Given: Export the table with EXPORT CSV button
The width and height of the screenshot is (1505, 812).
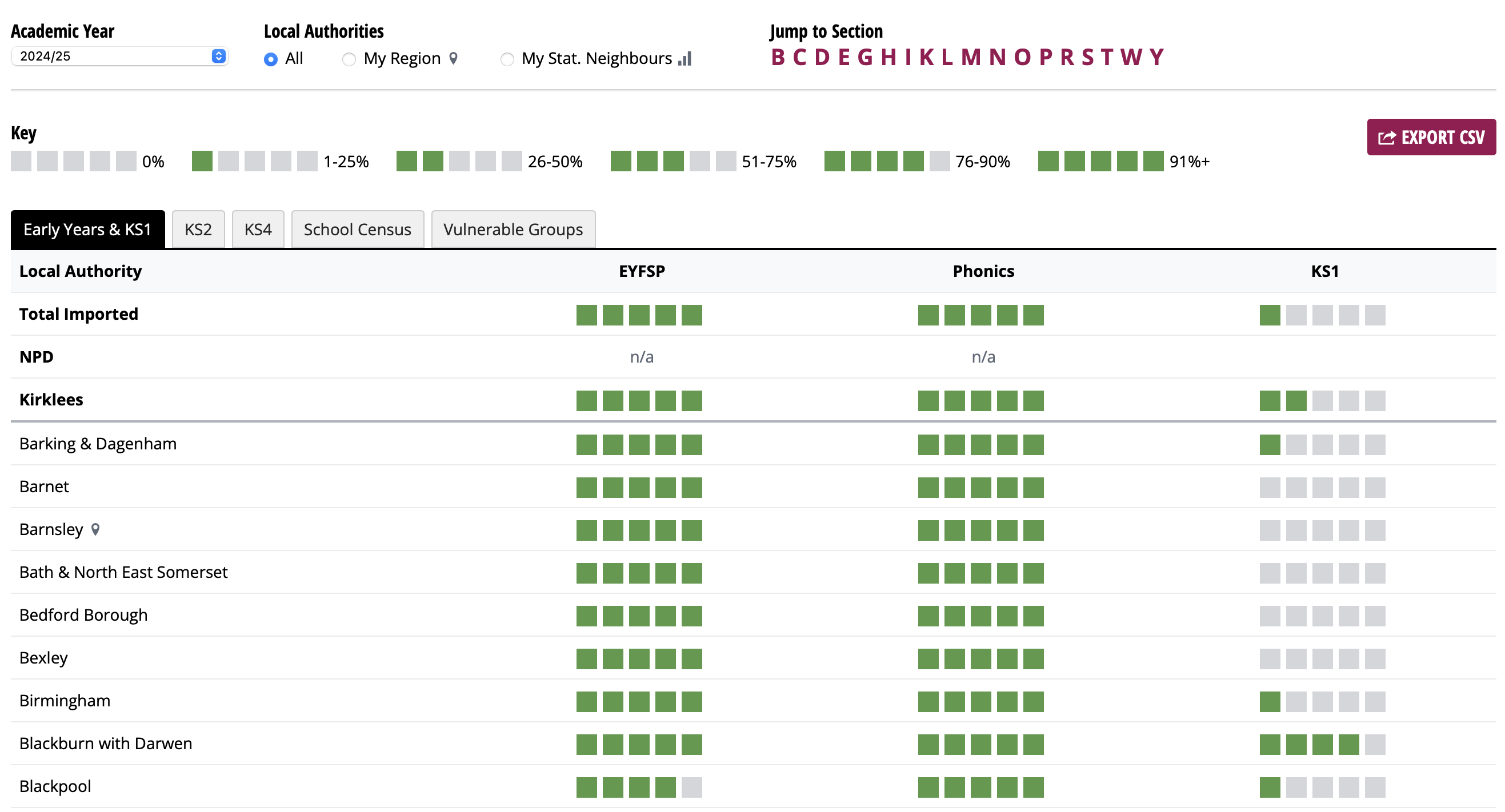Looking at the screenshot, I should pos(1431,137).
